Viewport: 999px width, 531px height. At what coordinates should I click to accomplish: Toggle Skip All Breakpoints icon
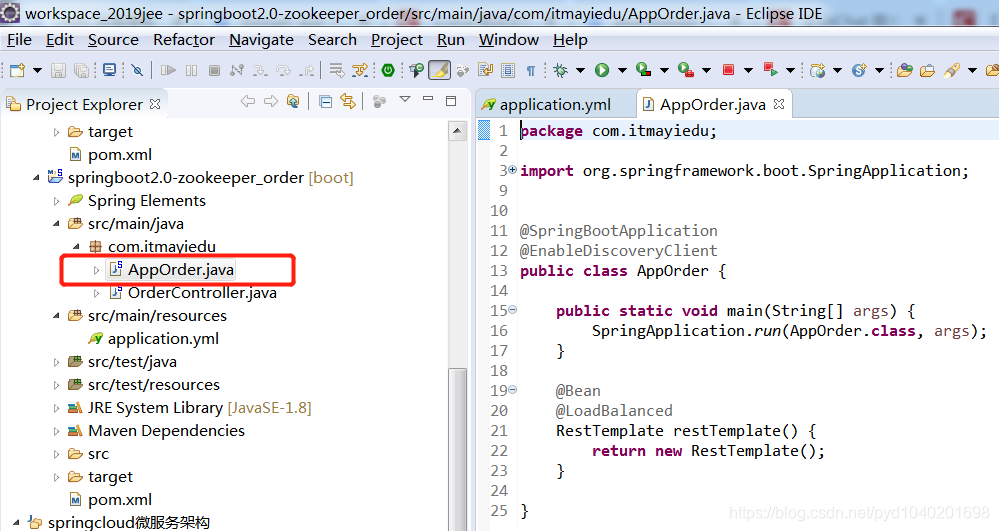[x=137, y=70]
